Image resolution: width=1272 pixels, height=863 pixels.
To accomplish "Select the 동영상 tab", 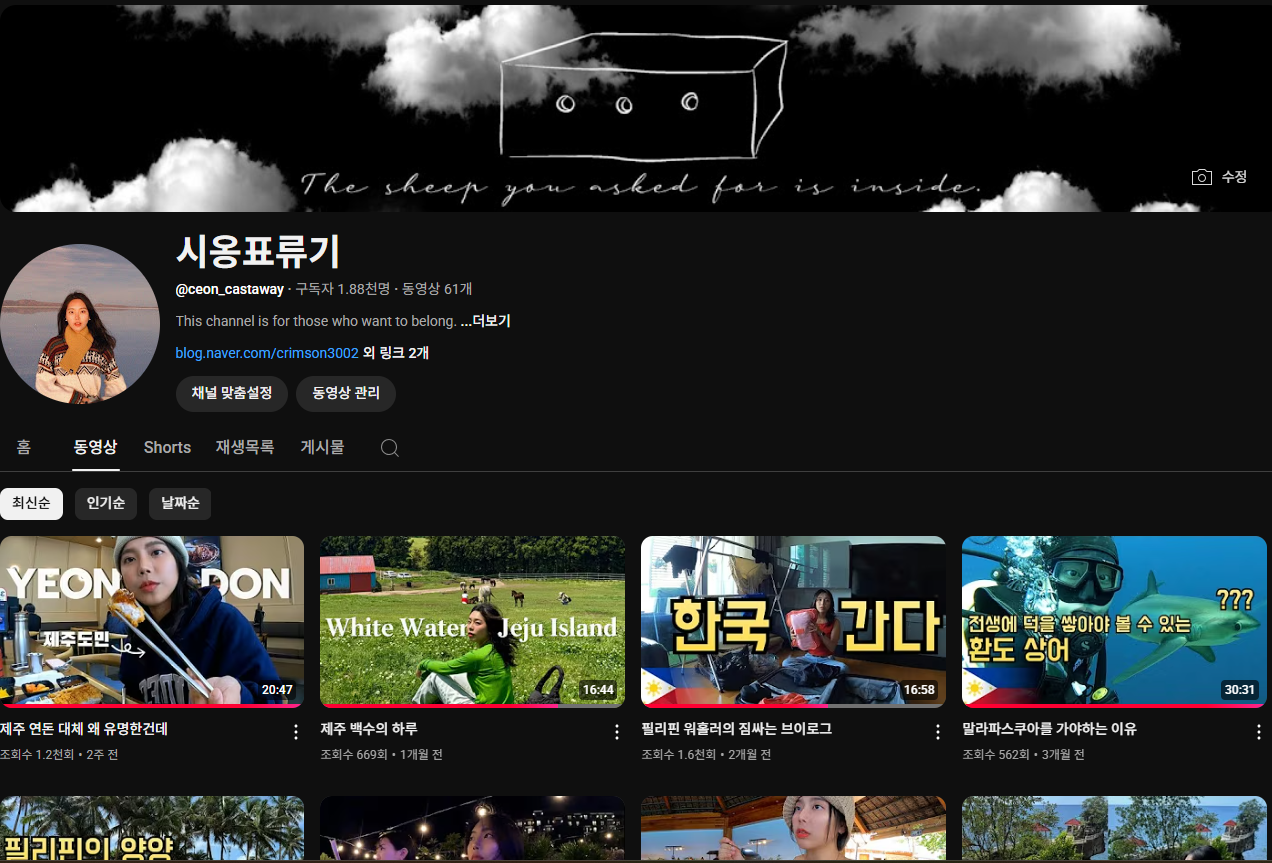I will point(96,447).
